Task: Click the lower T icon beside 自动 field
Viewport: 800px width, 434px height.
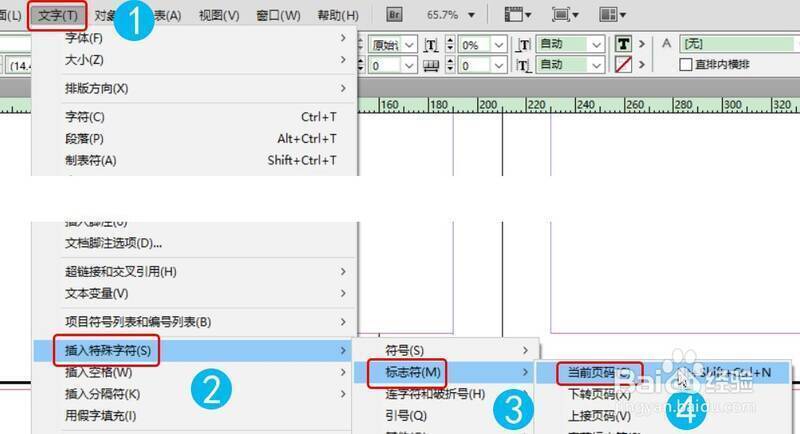Action: (523, 66)
